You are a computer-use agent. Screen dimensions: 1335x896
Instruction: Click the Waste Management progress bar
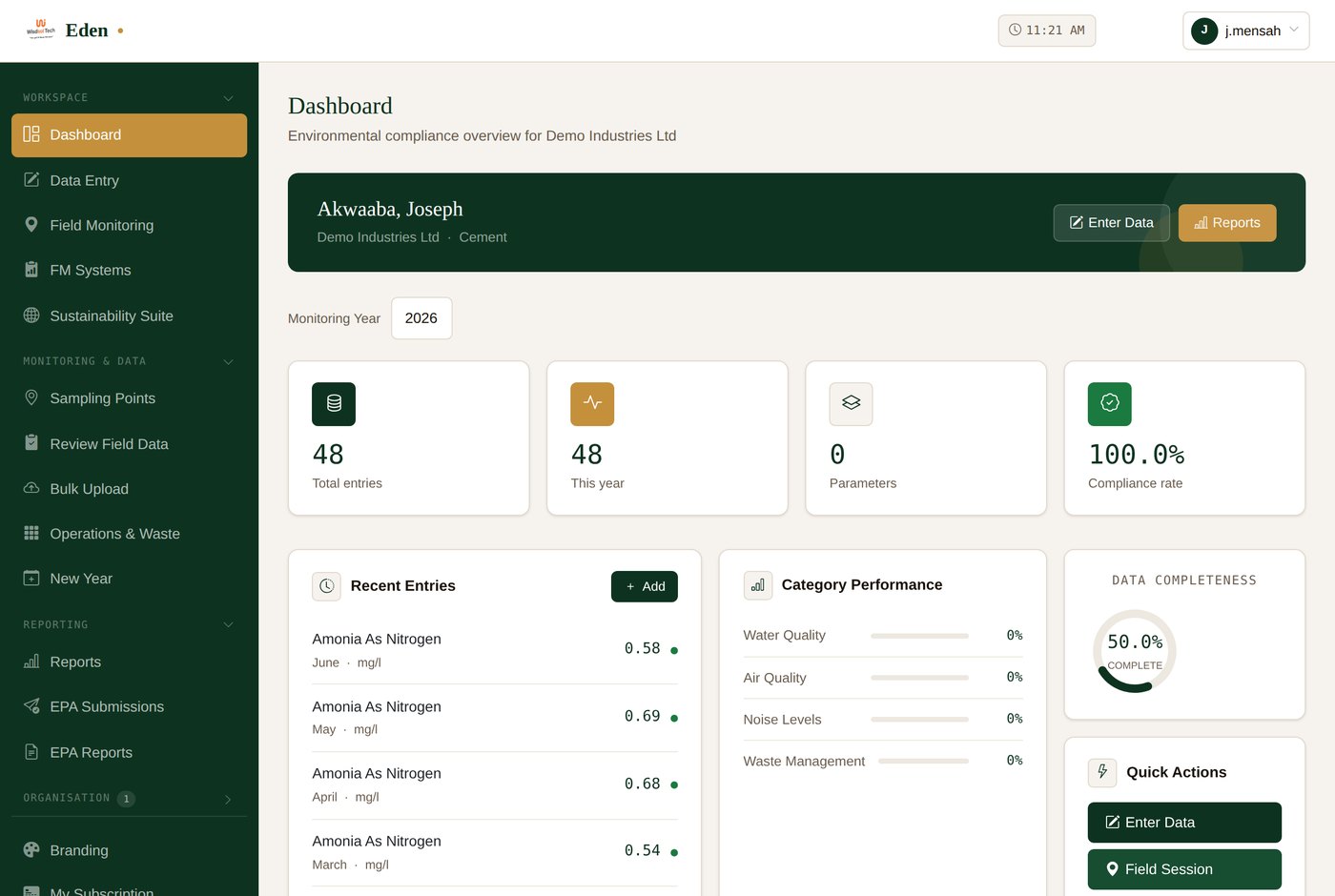click(x=923, y=761)
